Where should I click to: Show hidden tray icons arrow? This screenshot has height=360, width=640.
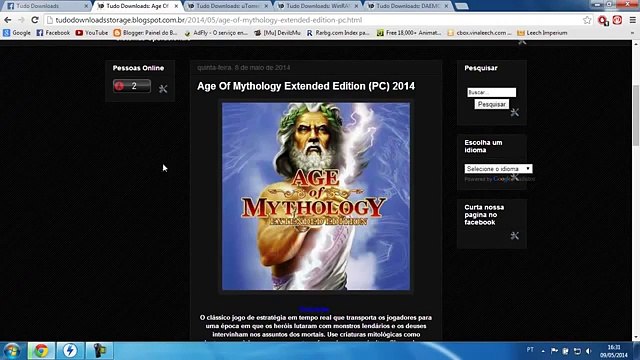pos(543,351)
